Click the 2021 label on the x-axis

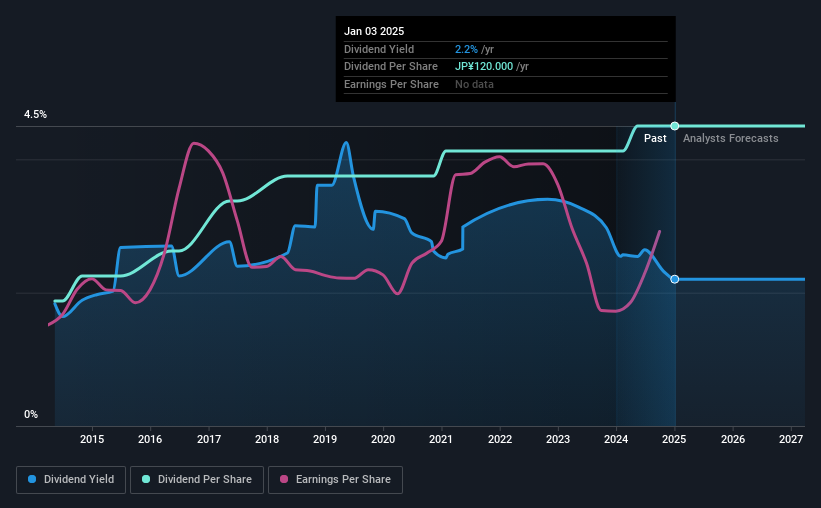pos(441,439)
